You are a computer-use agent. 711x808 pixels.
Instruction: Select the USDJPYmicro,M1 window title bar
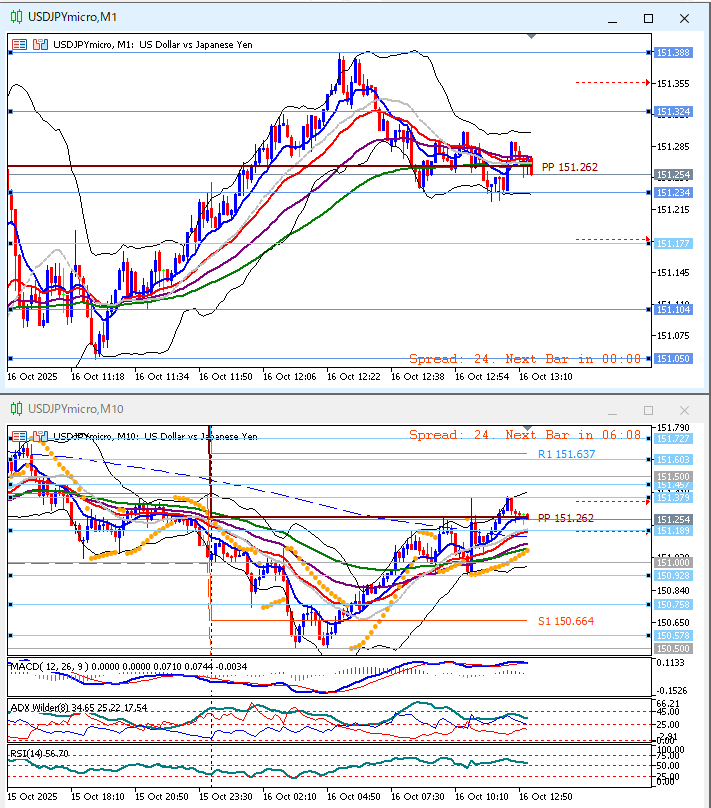300,18
